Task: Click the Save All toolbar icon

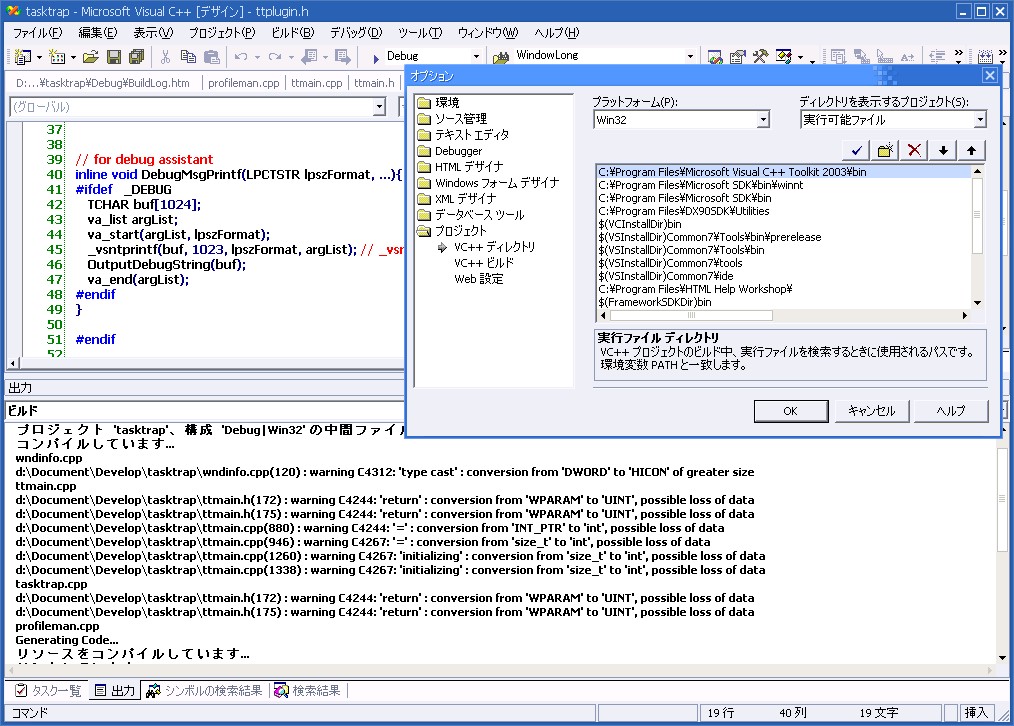Action: pos(136,57)
